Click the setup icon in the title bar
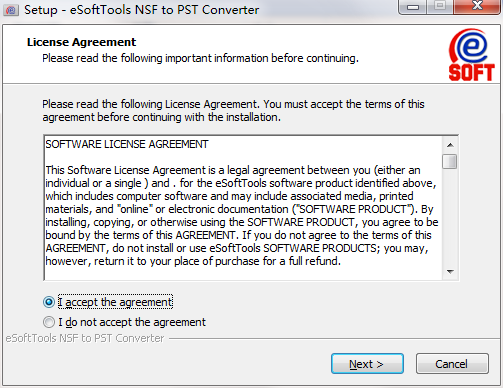Viewport: 503px width, 388px height. [x=11, y=10]
